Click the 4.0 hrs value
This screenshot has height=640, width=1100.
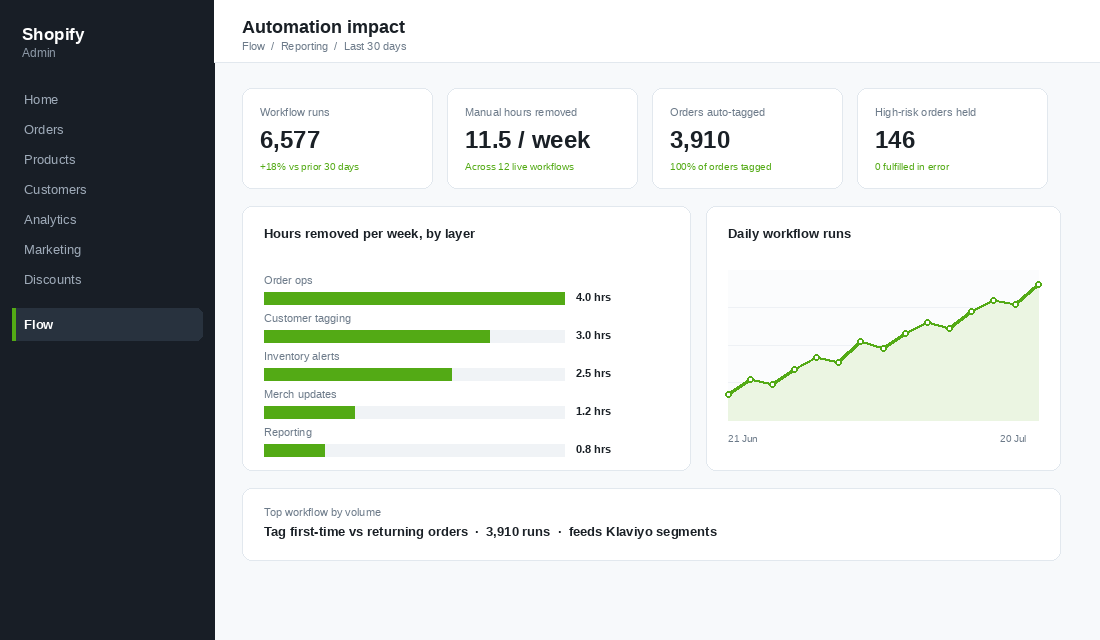coord(593,298)
